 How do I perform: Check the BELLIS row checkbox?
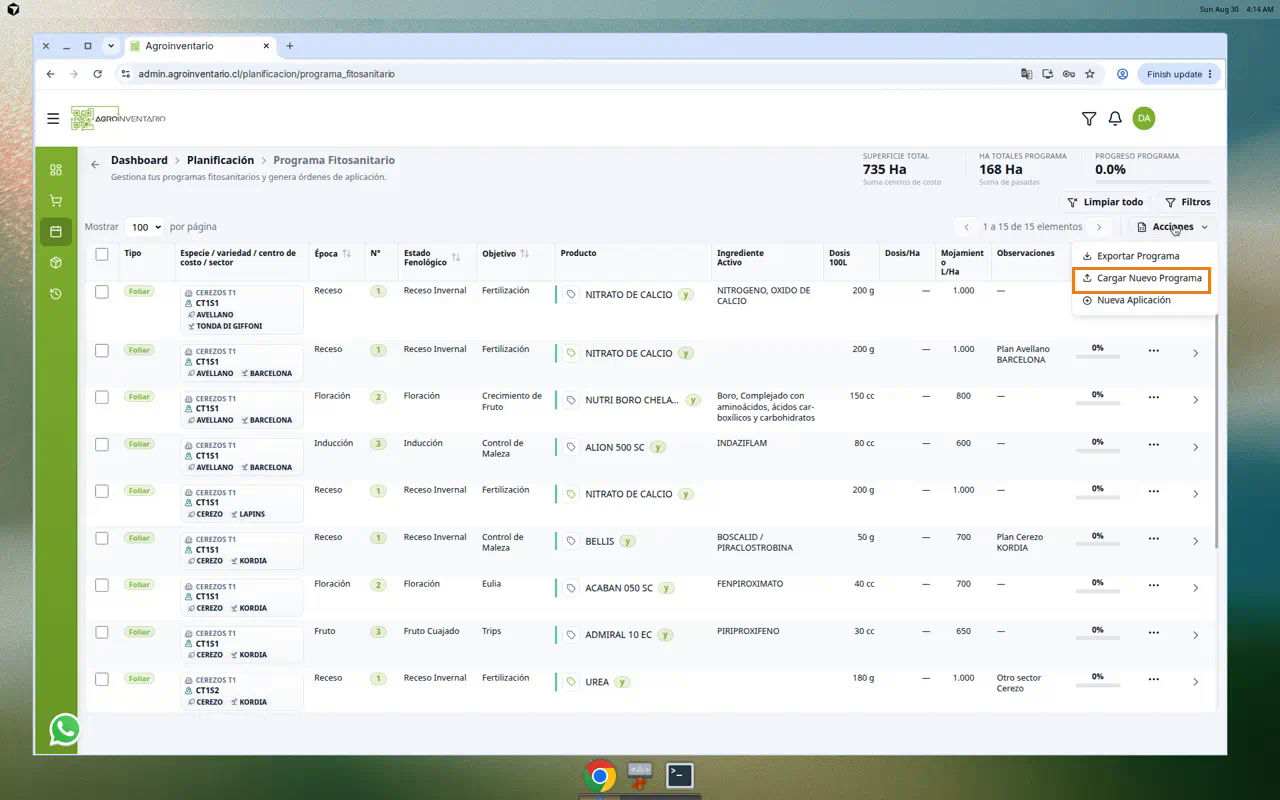pos(102,538)
